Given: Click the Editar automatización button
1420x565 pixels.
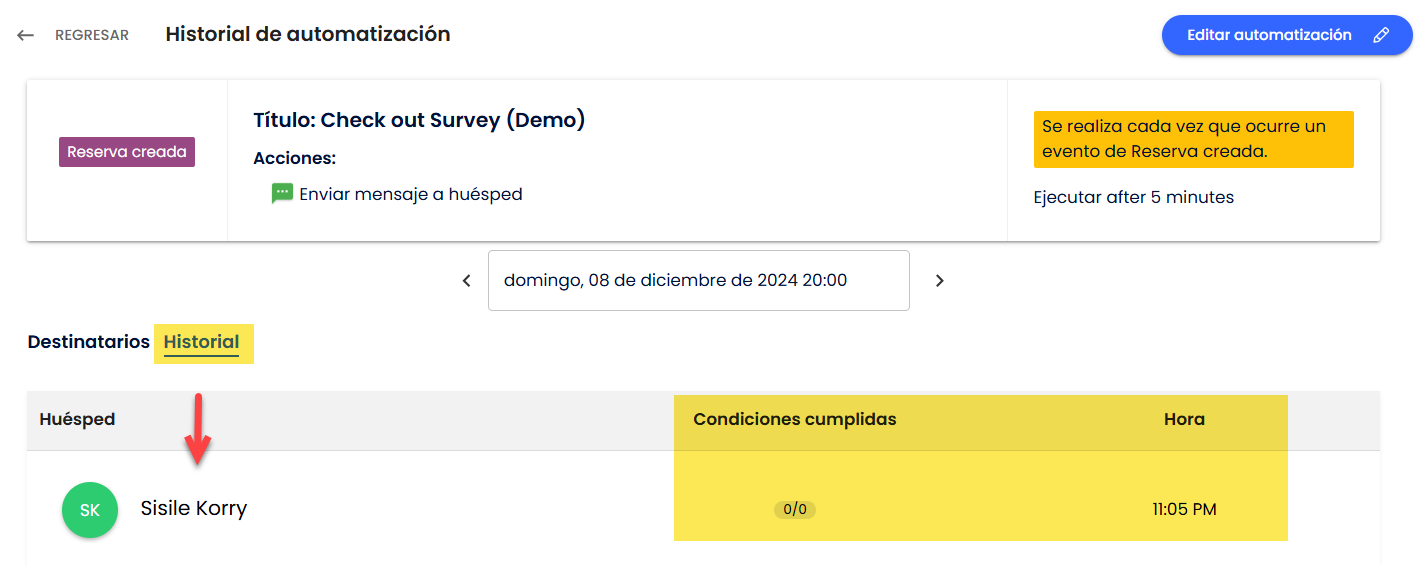Looking at the screenshot, I should point(1287,35).
